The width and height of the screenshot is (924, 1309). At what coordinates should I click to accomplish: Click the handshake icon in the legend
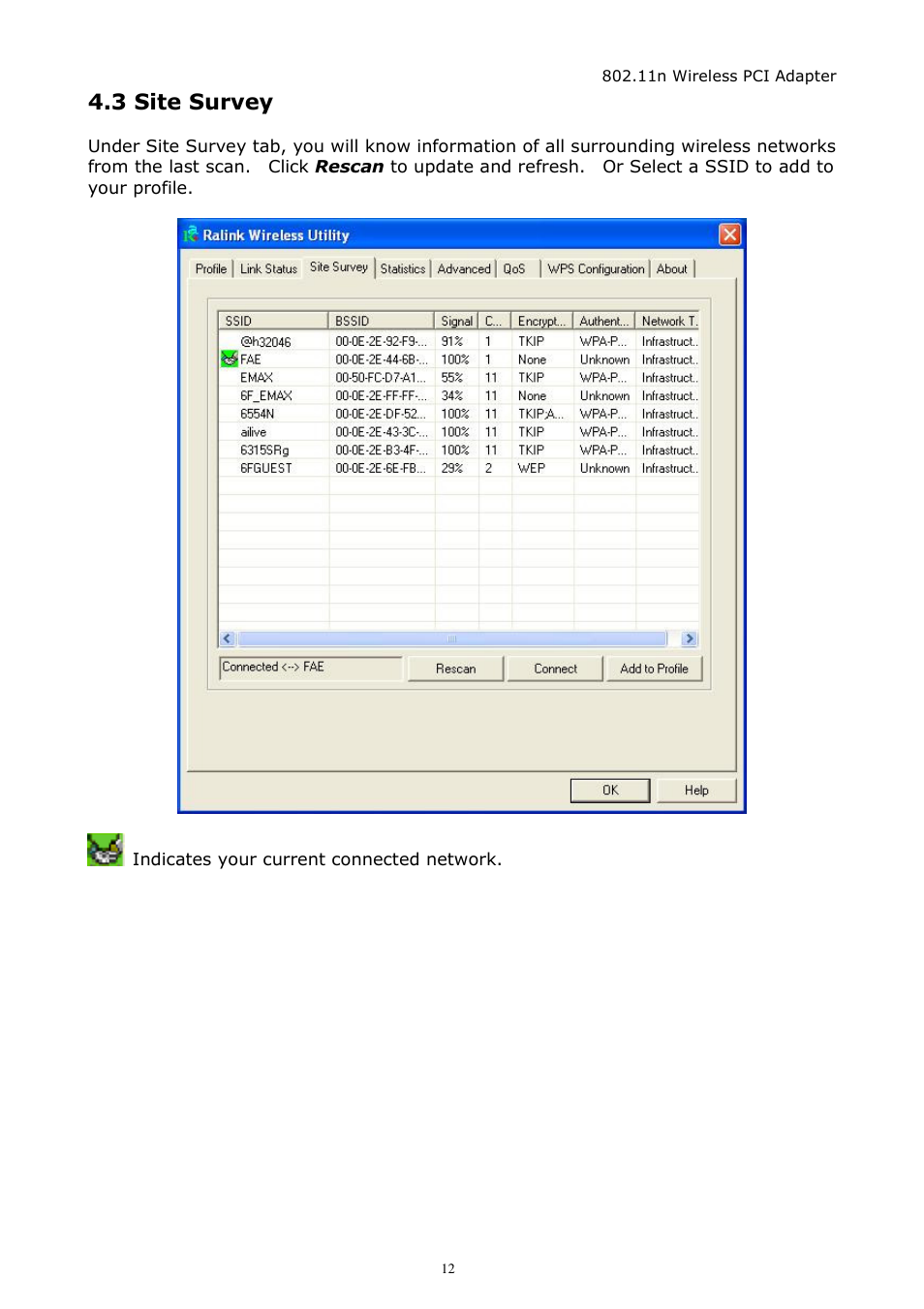[106, 850]
